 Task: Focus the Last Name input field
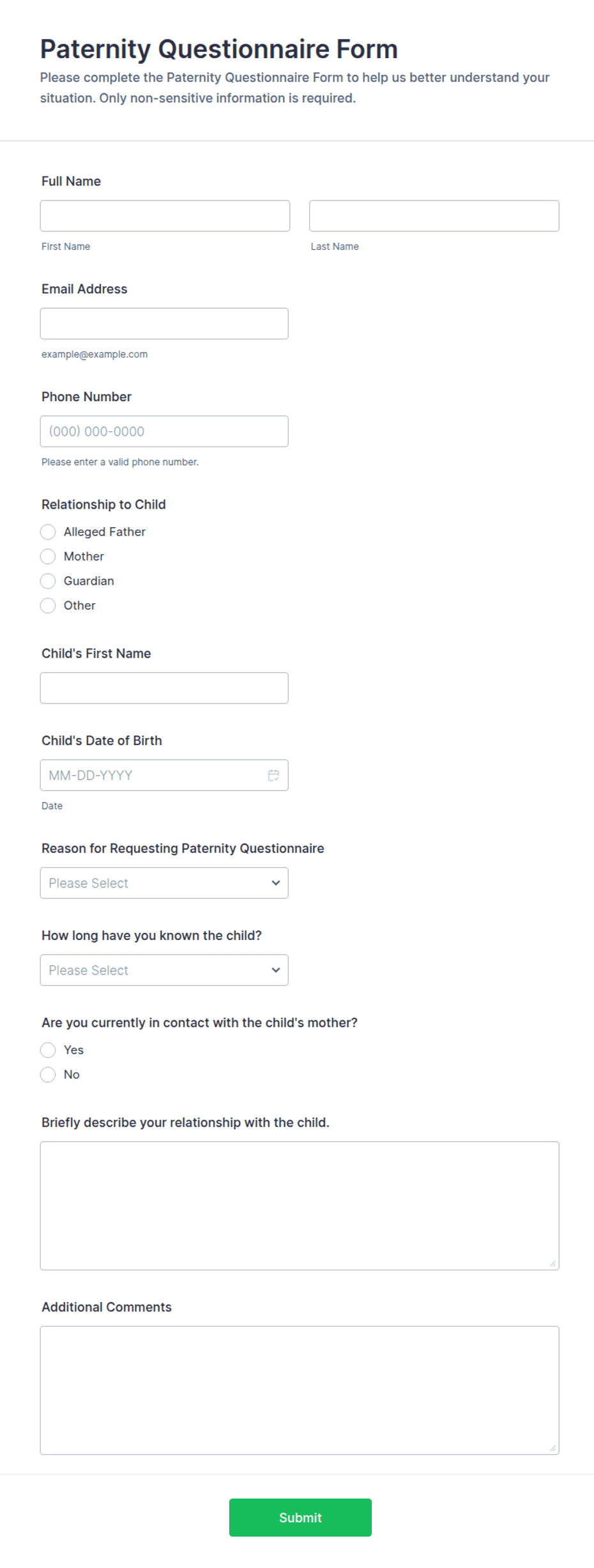click(x=434, y=216)
